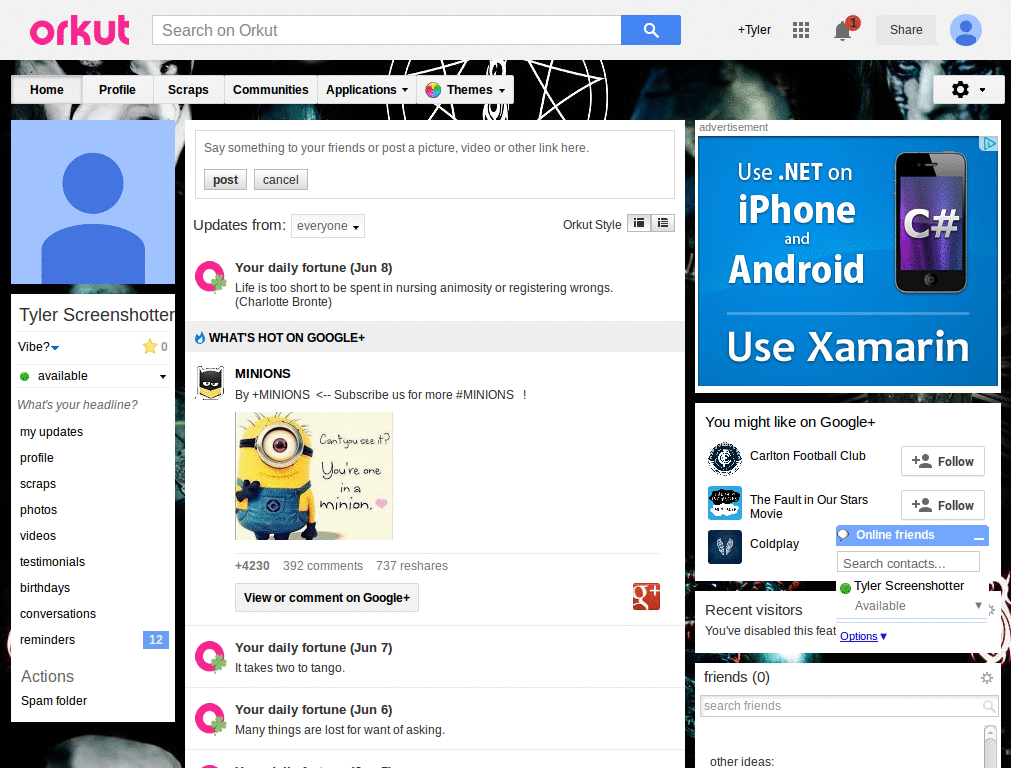The width and height of the screenshot is (1024, 768).
Task: Open the Spam folder link
Action: pyautogui.click(x=54, y=701)
